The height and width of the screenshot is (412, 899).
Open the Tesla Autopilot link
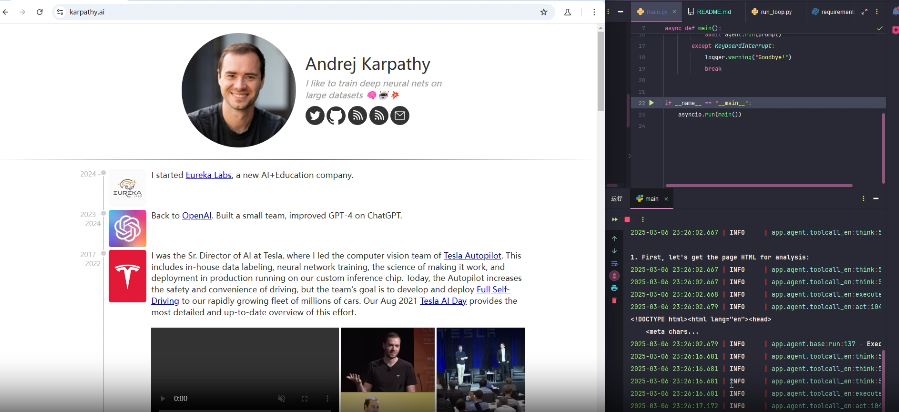pyautogui.click(x=472, y=256)
